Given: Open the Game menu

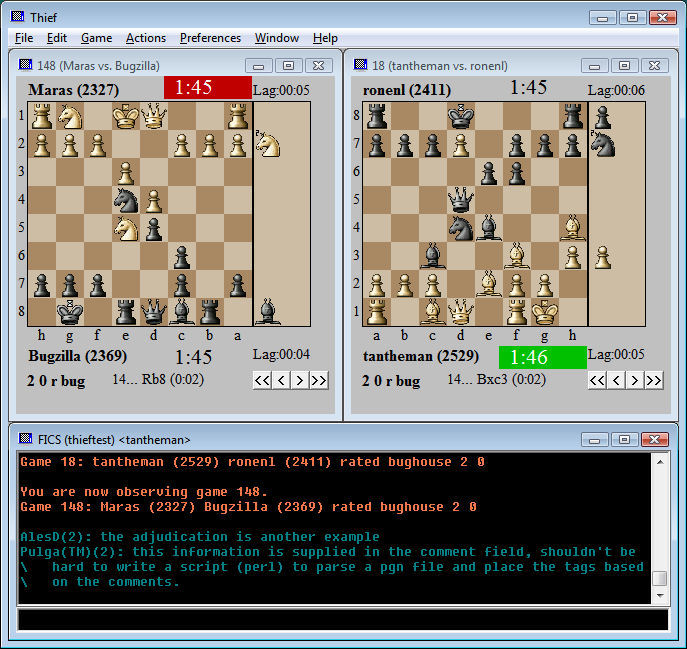Looking at the screenshot, I should (x=96, y=38).
